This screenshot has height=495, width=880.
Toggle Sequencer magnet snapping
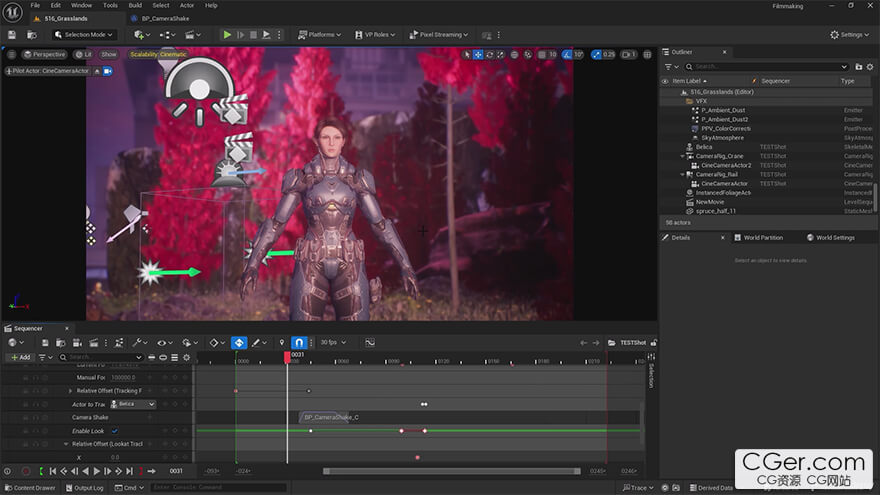299,342
